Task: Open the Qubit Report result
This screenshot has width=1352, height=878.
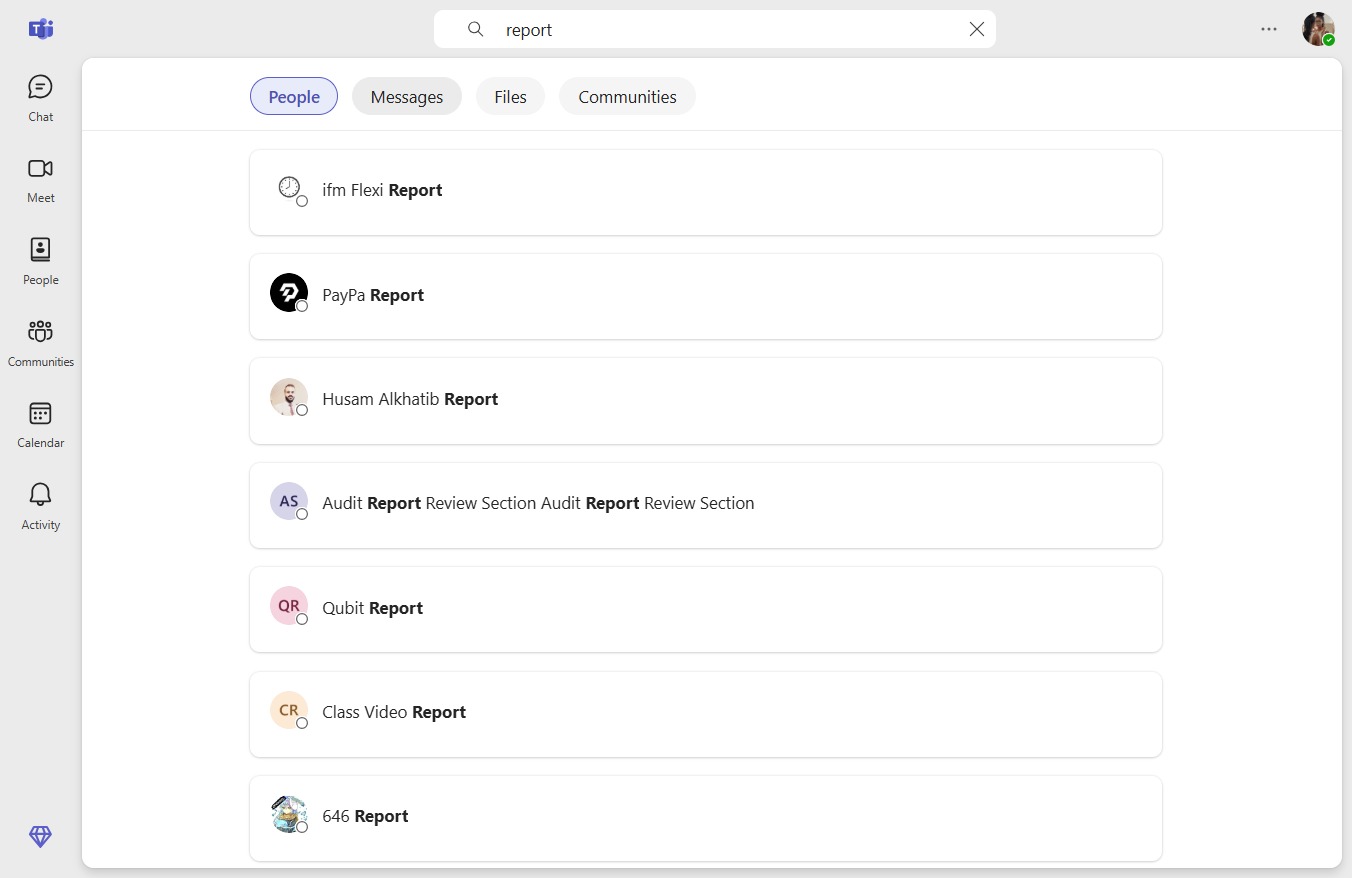Action: click(x=706, y=609)
